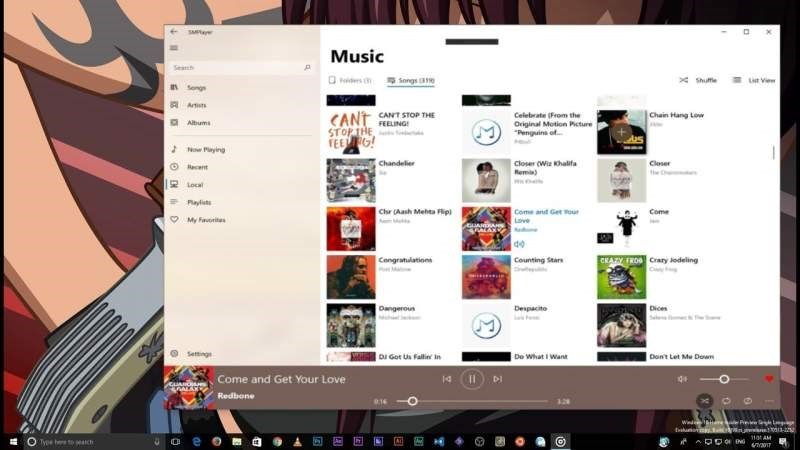
Task: Switch to List View
Action: pos(754,80)
